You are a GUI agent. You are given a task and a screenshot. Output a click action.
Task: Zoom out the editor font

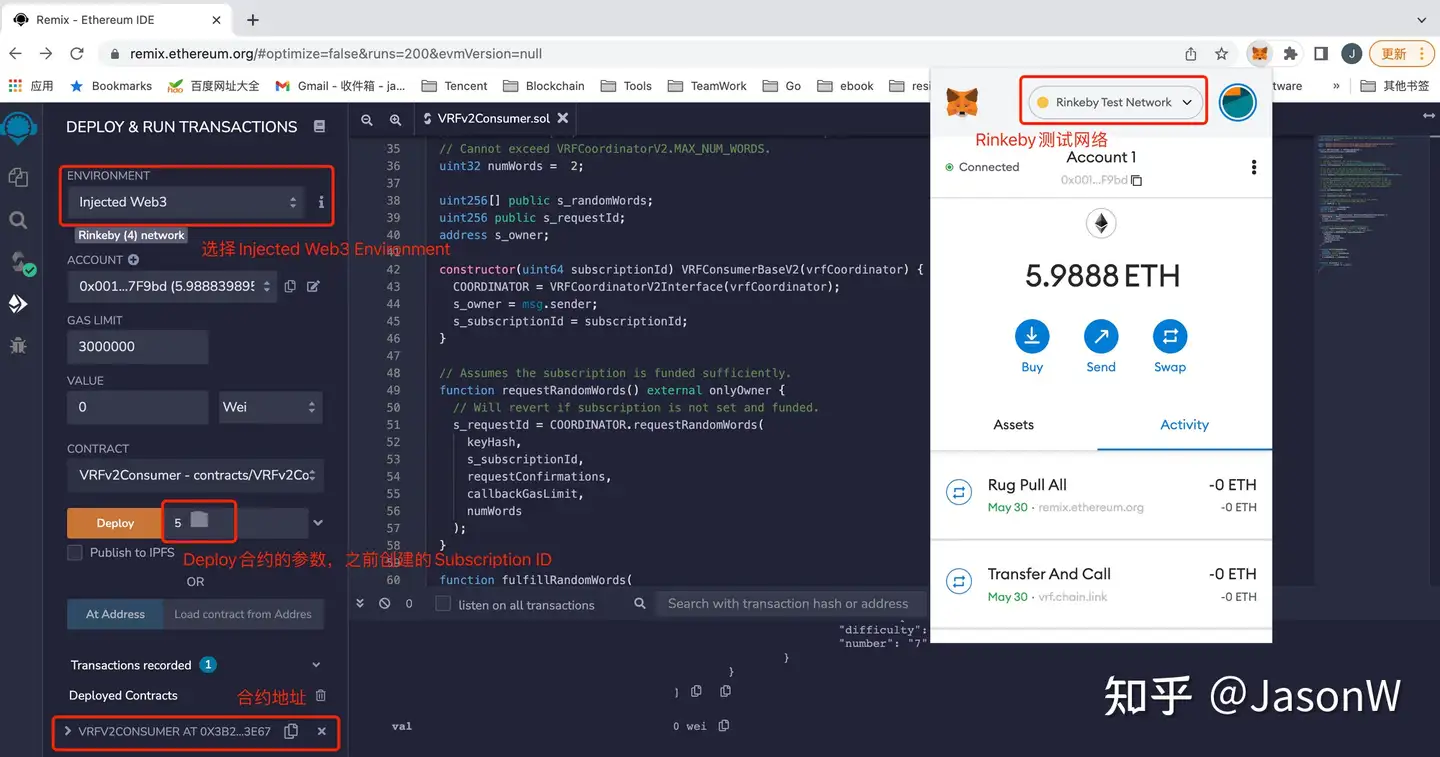pos(367,119)
